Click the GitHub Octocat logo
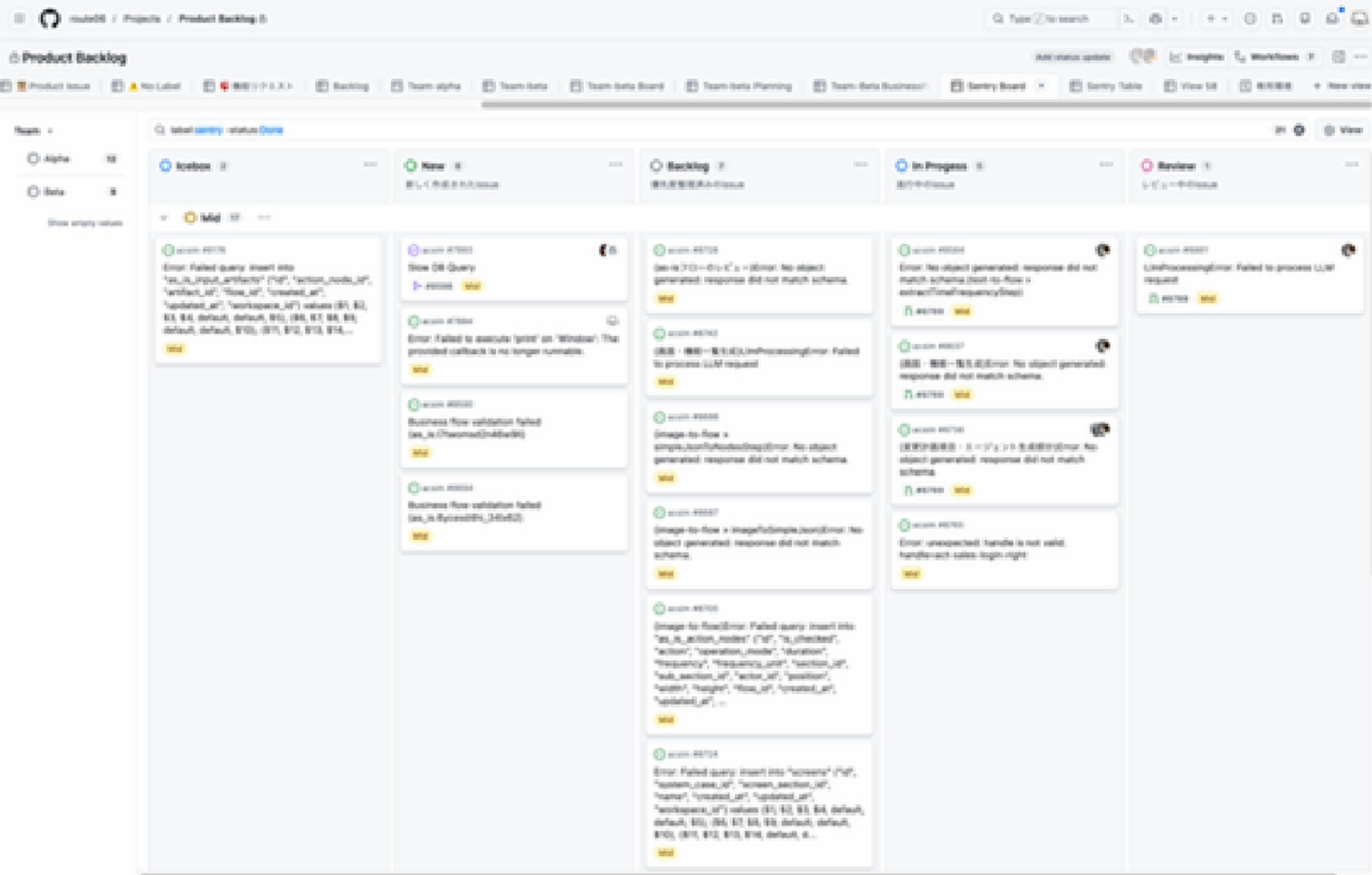Image resolution: width=1372 pixels, height=875 pixels. tap(49, 19)
